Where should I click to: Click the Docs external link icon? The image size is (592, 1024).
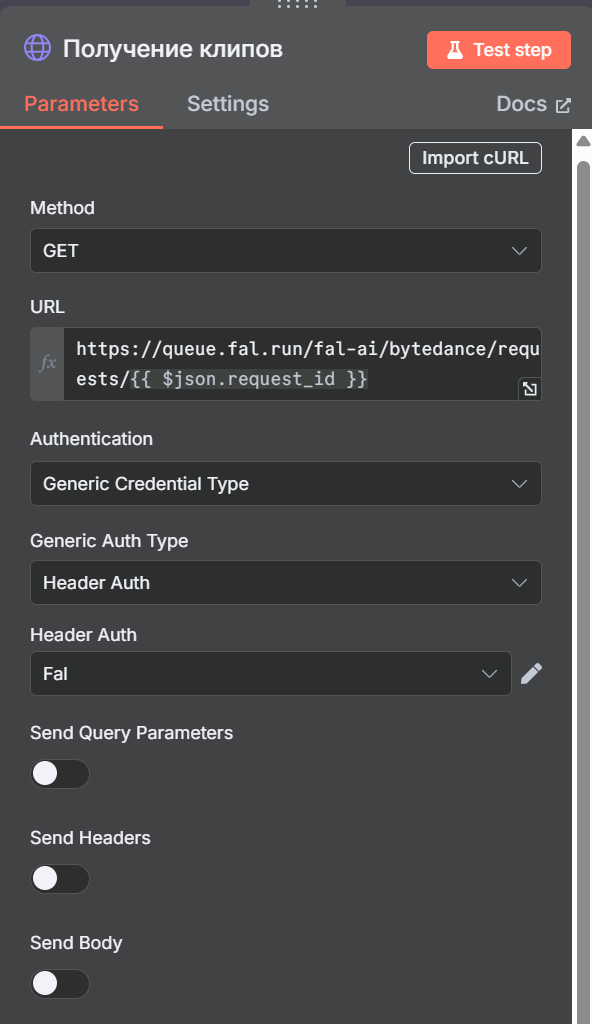click(x=563, y=105)
